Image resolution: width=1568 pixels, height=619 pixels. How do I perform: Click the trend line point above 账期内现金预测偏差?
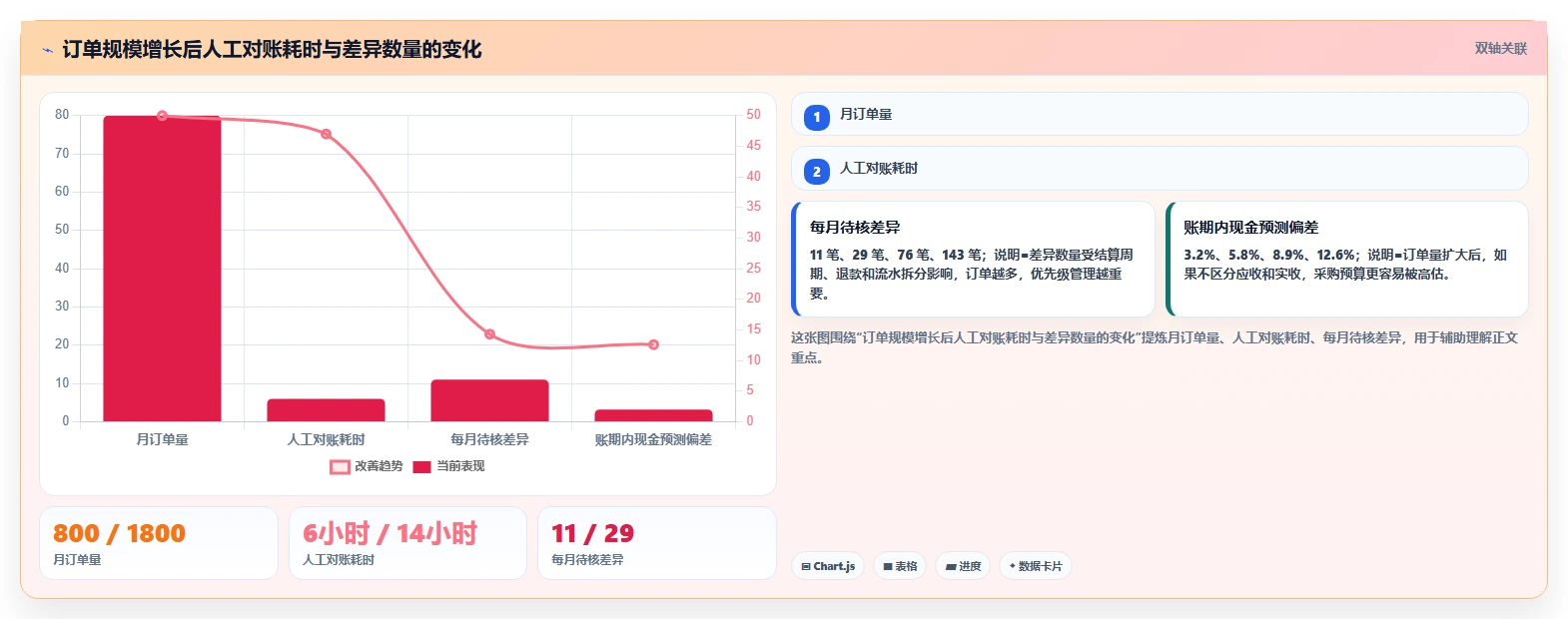pos(653,344)
